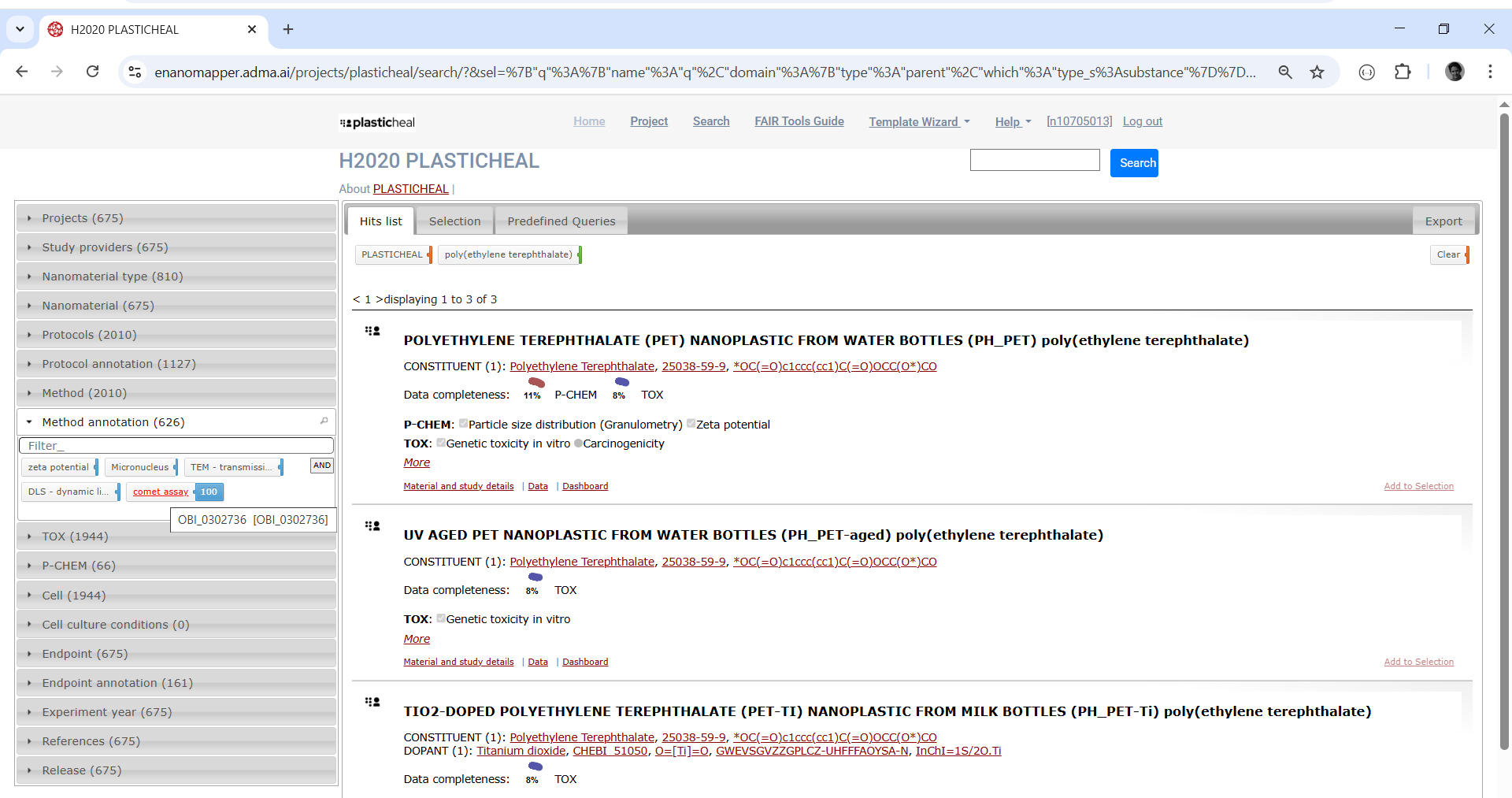1512x798 pixels.
Task: Click the Filter field in Method annotation
Action: tap(176, 446)
